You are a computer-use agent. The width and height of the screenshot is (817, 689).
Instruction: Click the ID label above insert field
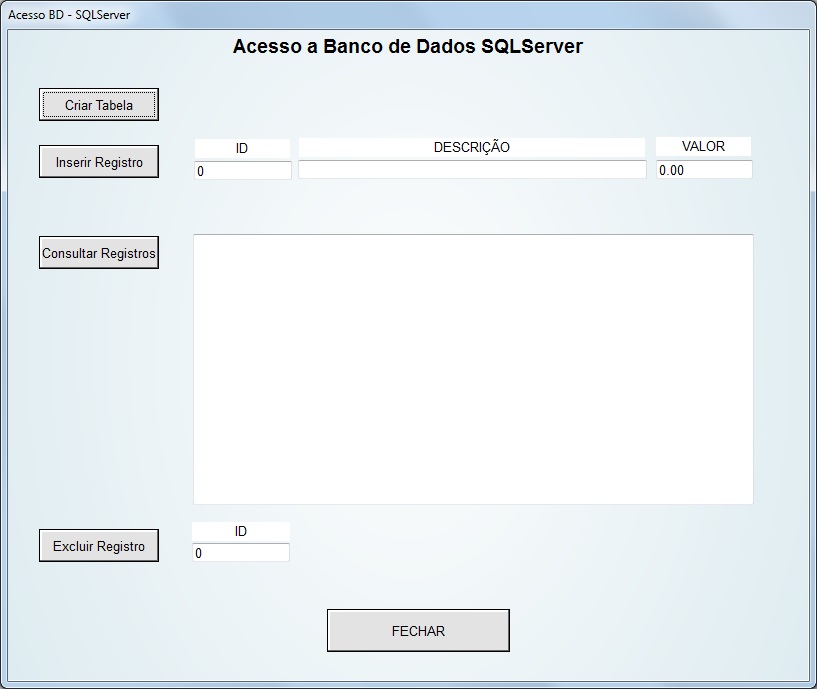[242, 149]
